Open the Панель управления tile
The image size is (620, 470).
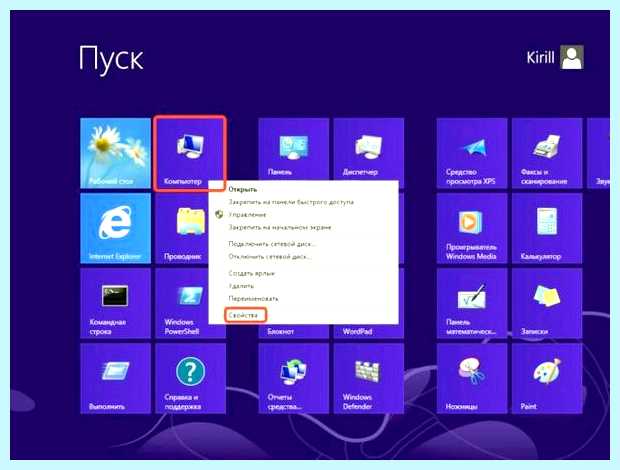click(x=293, y=149)
